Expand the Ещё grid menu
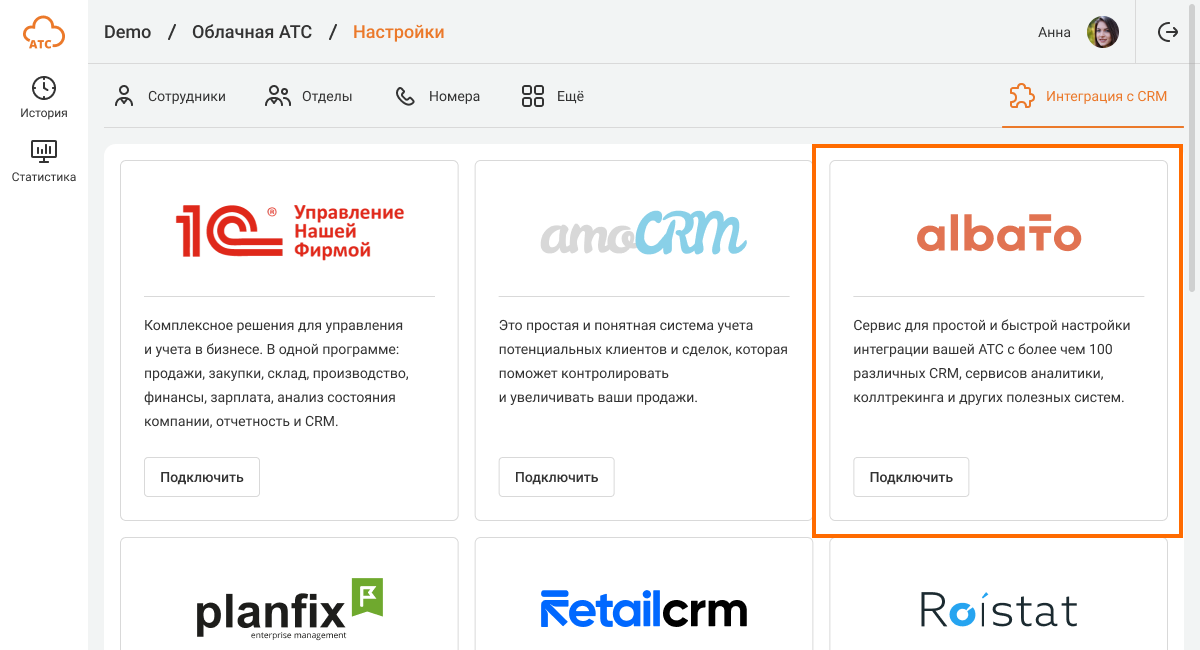 552,96
